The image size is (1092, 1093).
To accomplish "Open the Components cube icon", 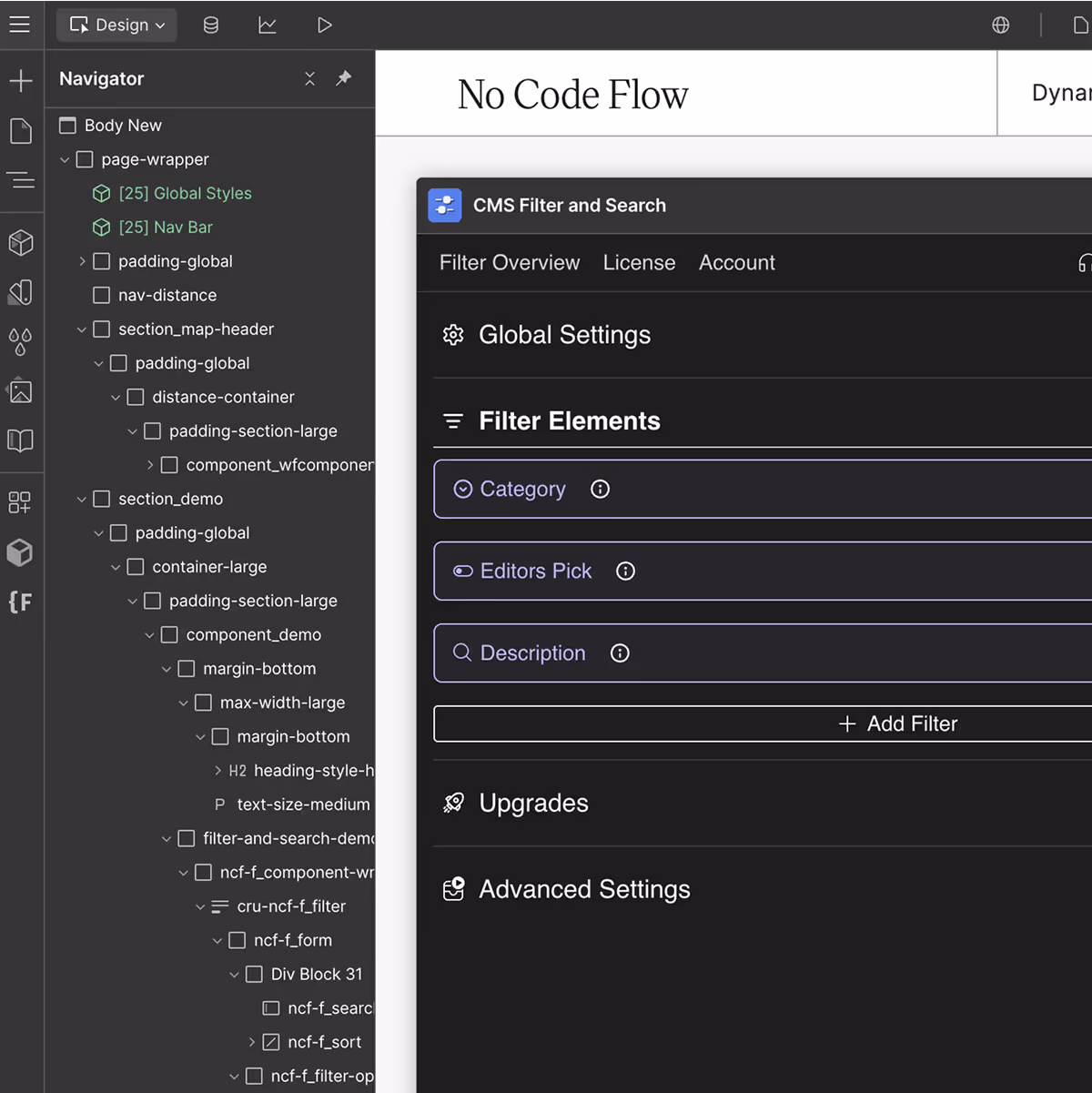I will tap(21, 242).
